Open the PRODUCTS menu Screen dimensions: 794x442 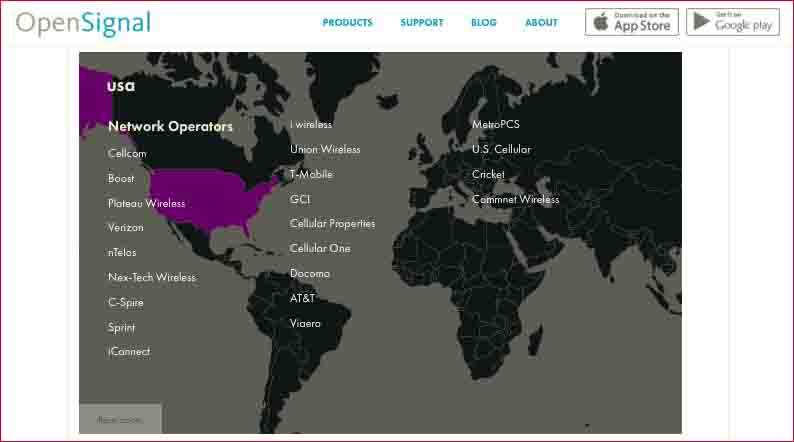(x=347, y=23)
